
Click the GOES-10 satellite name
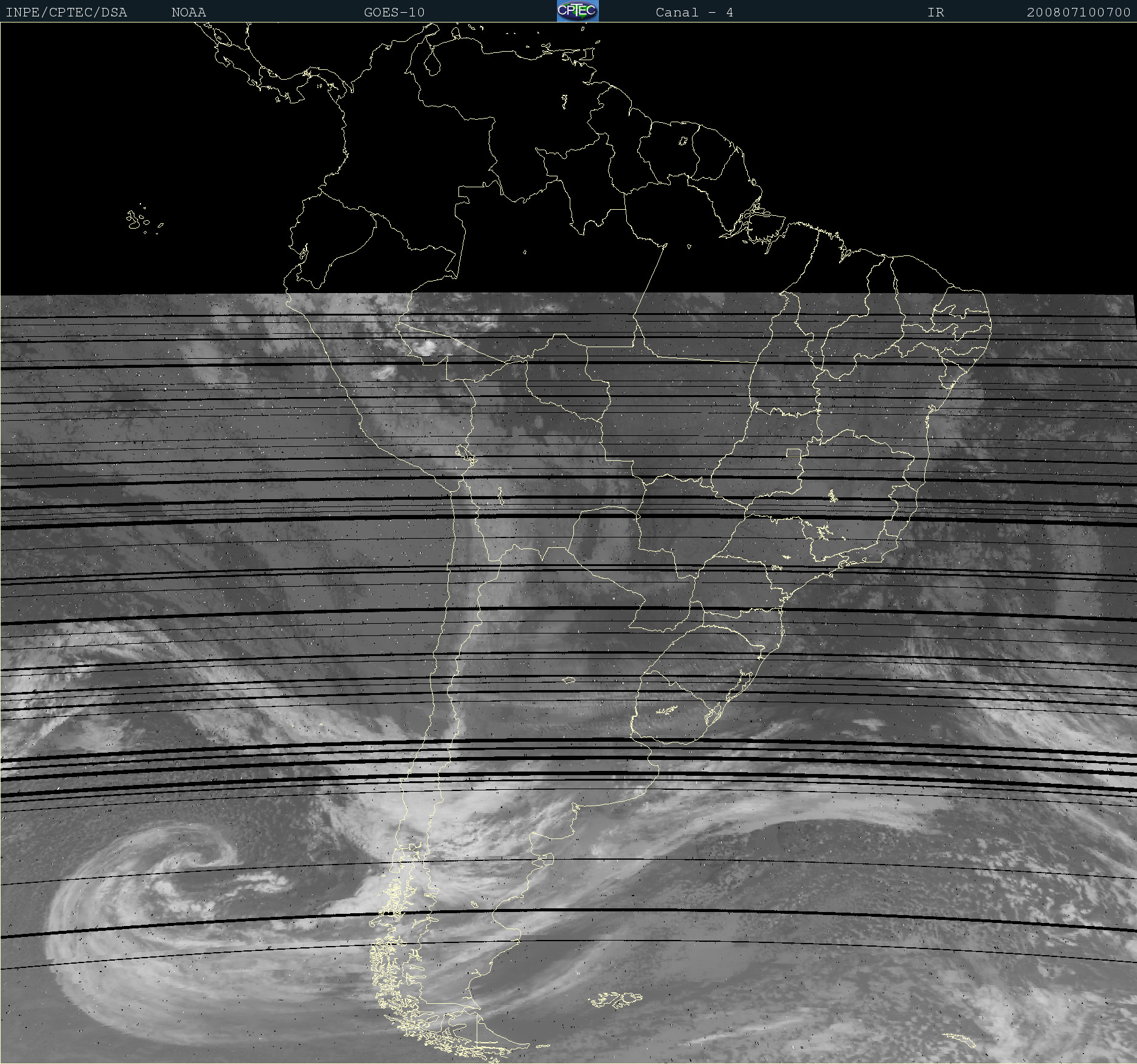pyautogui.click(x=394, y=12)
